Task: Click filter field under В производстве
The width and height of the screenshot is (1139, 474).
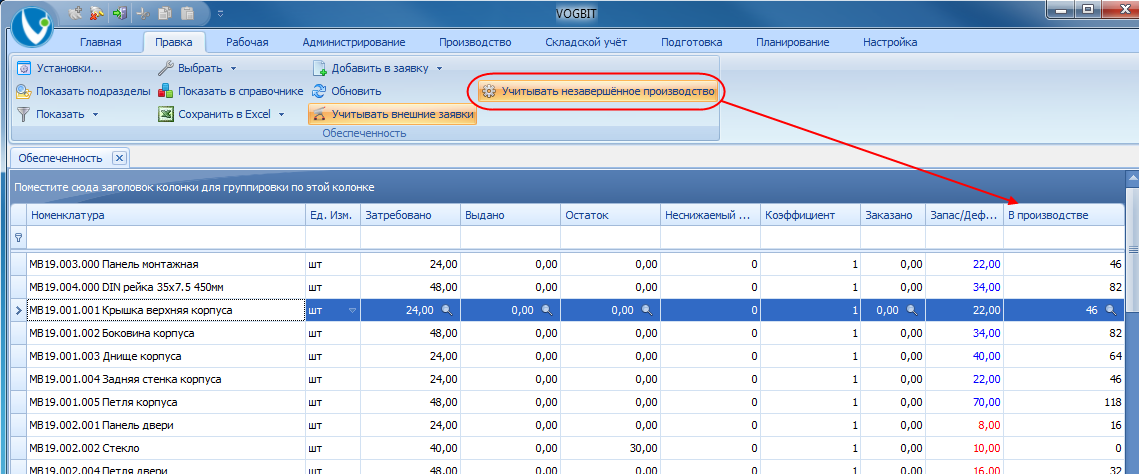Action: click(x=1064, y=237)
